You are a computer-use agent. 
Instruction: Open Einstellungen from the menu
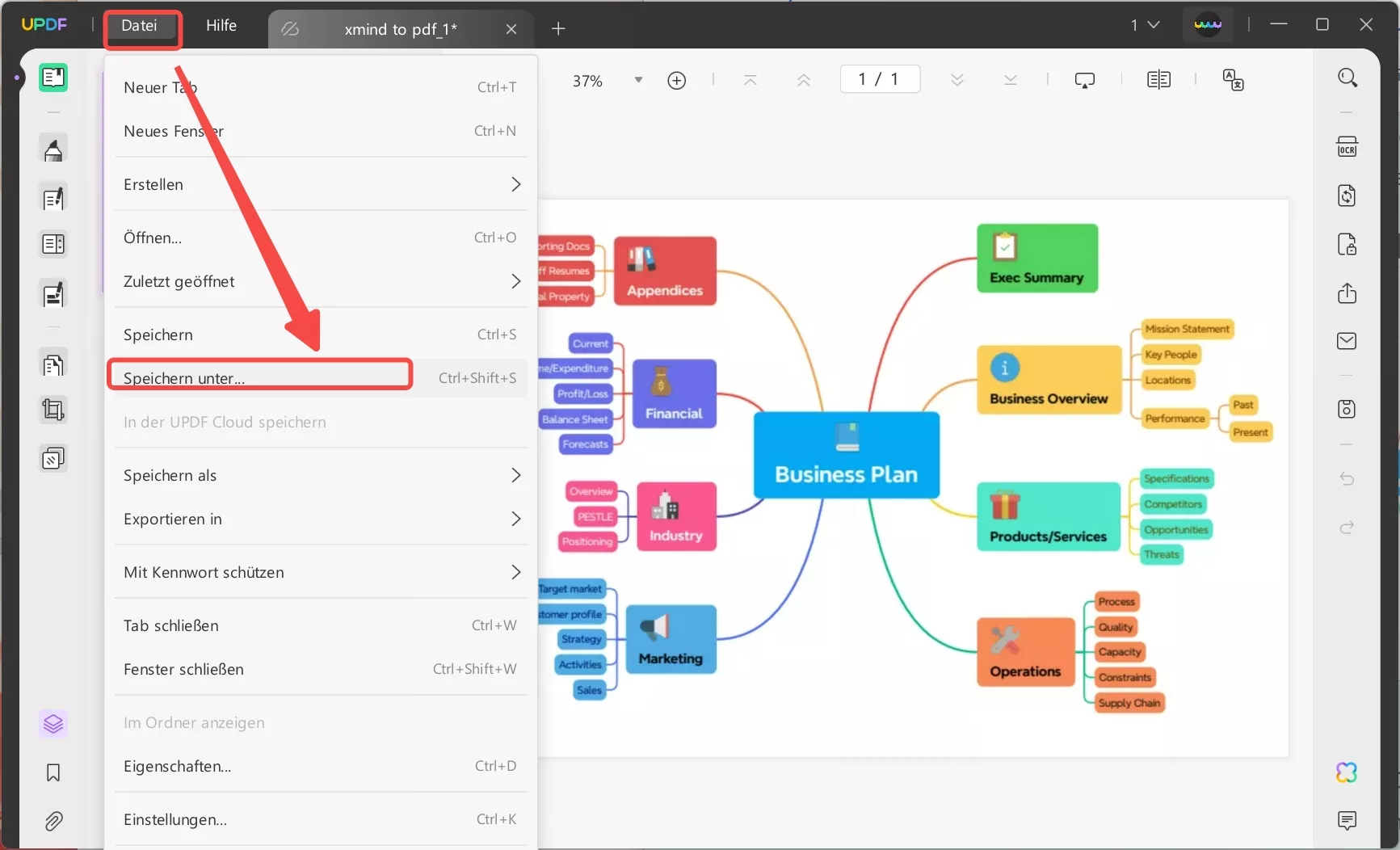[174, 818]
